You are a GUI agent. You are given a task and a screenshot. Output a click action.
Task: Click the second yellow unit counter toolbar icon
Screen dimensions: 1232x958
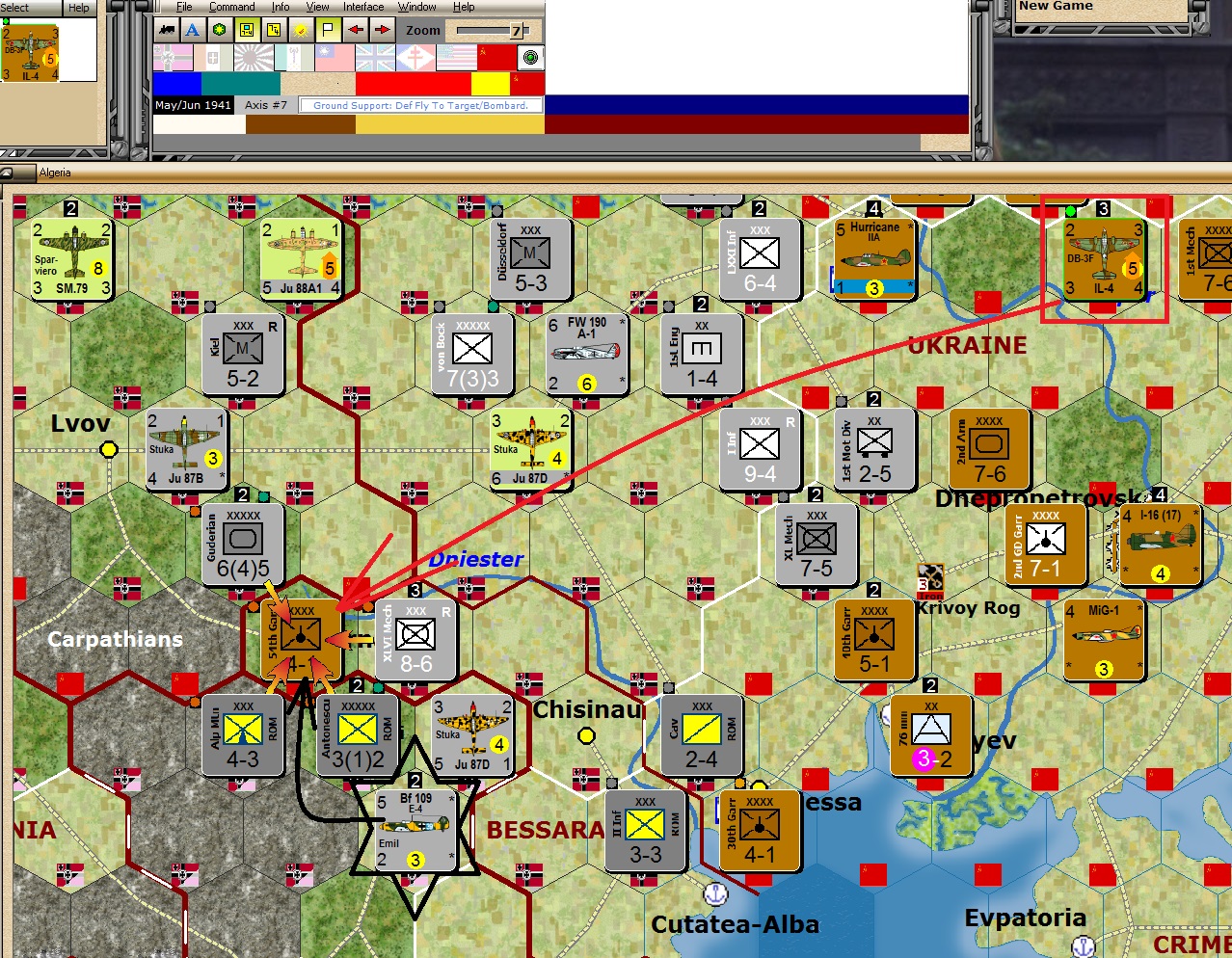coord(274,30)
